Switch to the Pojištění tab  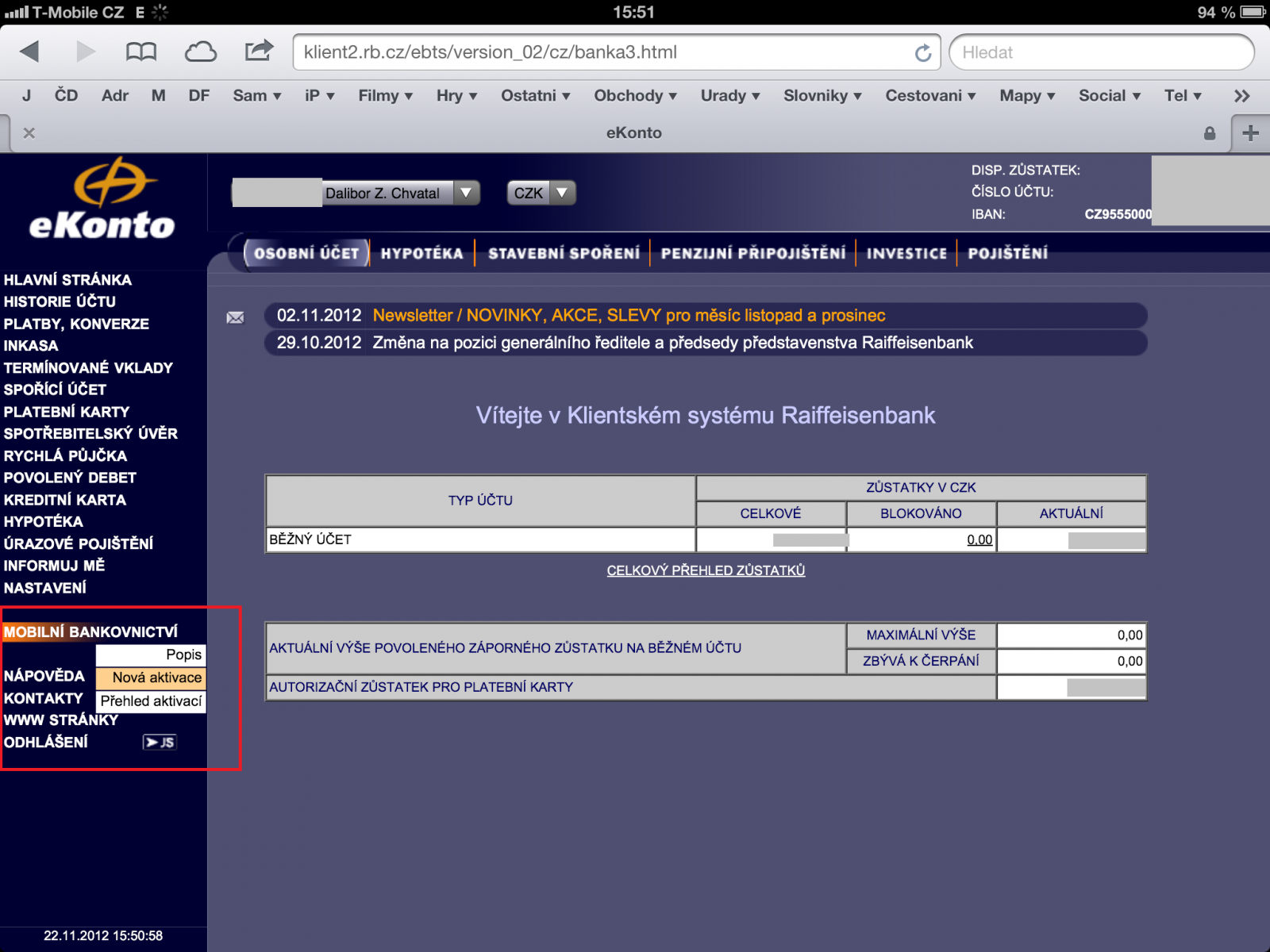[1008, 253]
